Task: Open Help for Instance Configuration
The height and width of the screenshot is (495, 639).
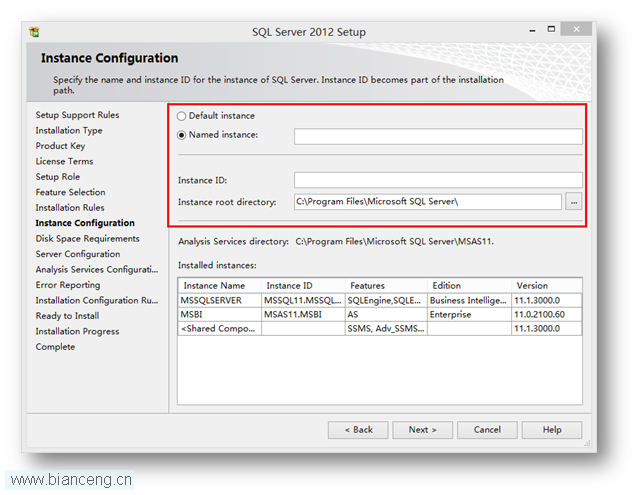Action: click(x=552, y=430)
